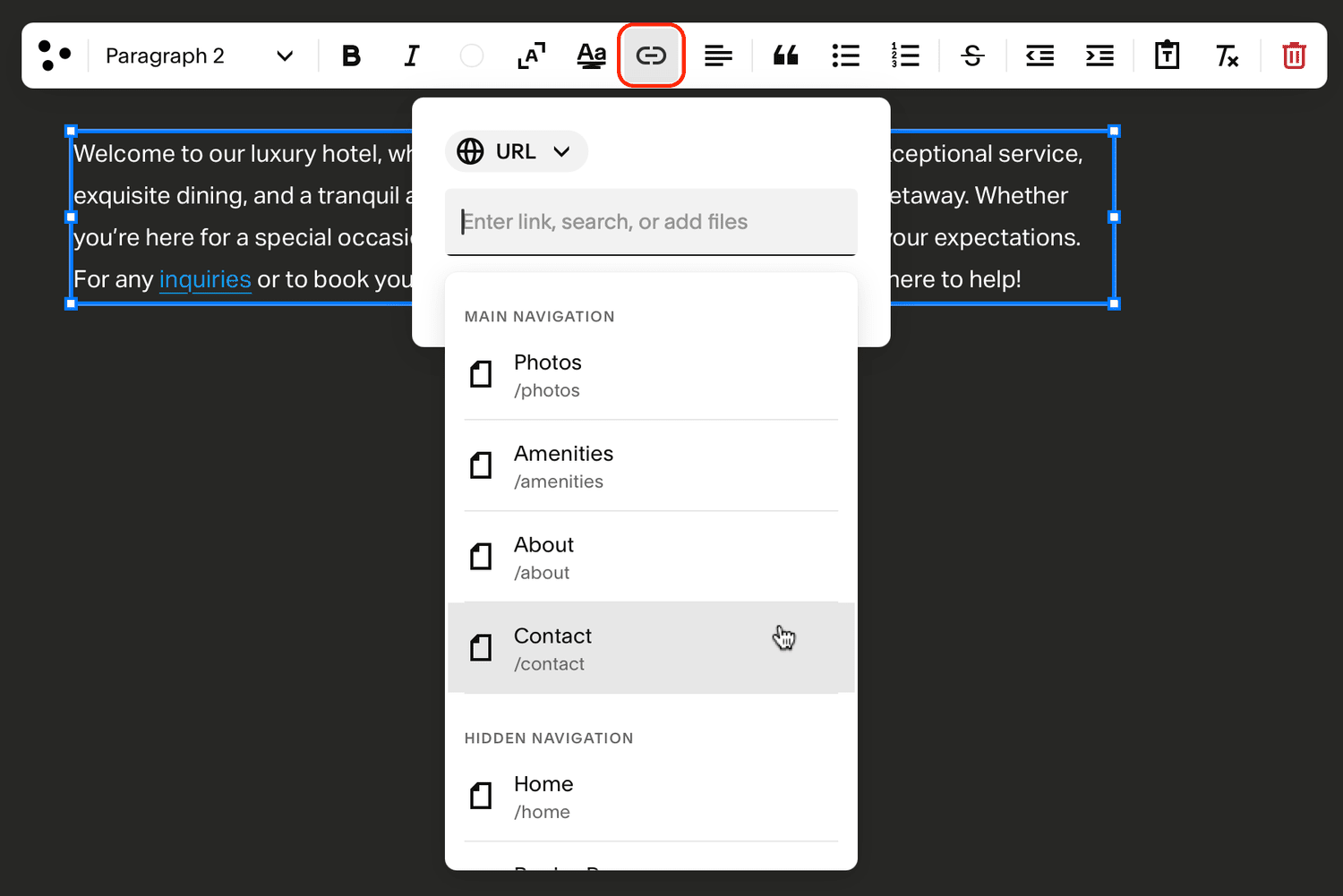
Task: Open the text color picker with the Aa icon
Action: [591, 55]
